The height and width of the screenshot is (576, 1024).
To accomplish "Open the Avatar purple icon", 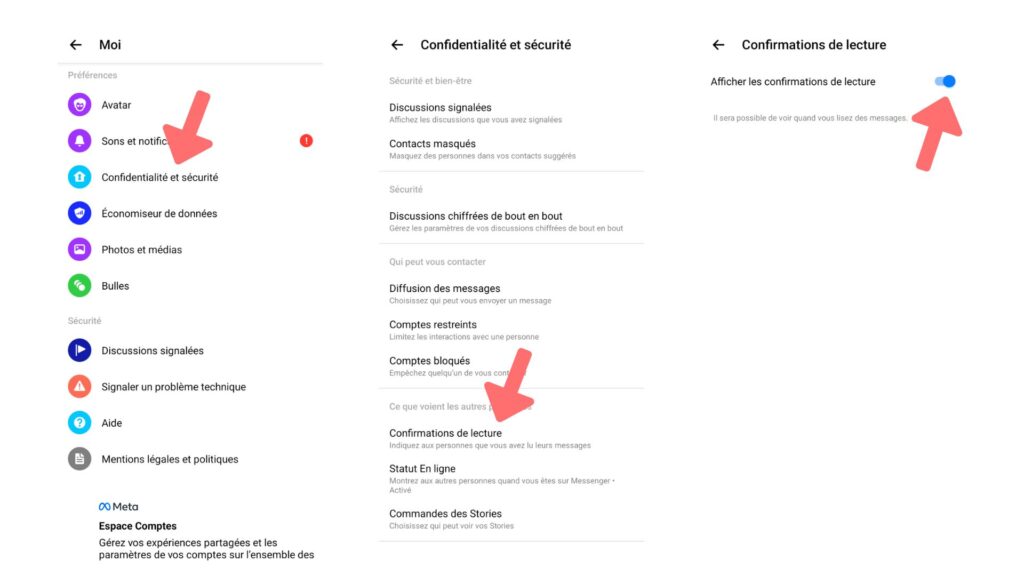I will click(80, 104).
